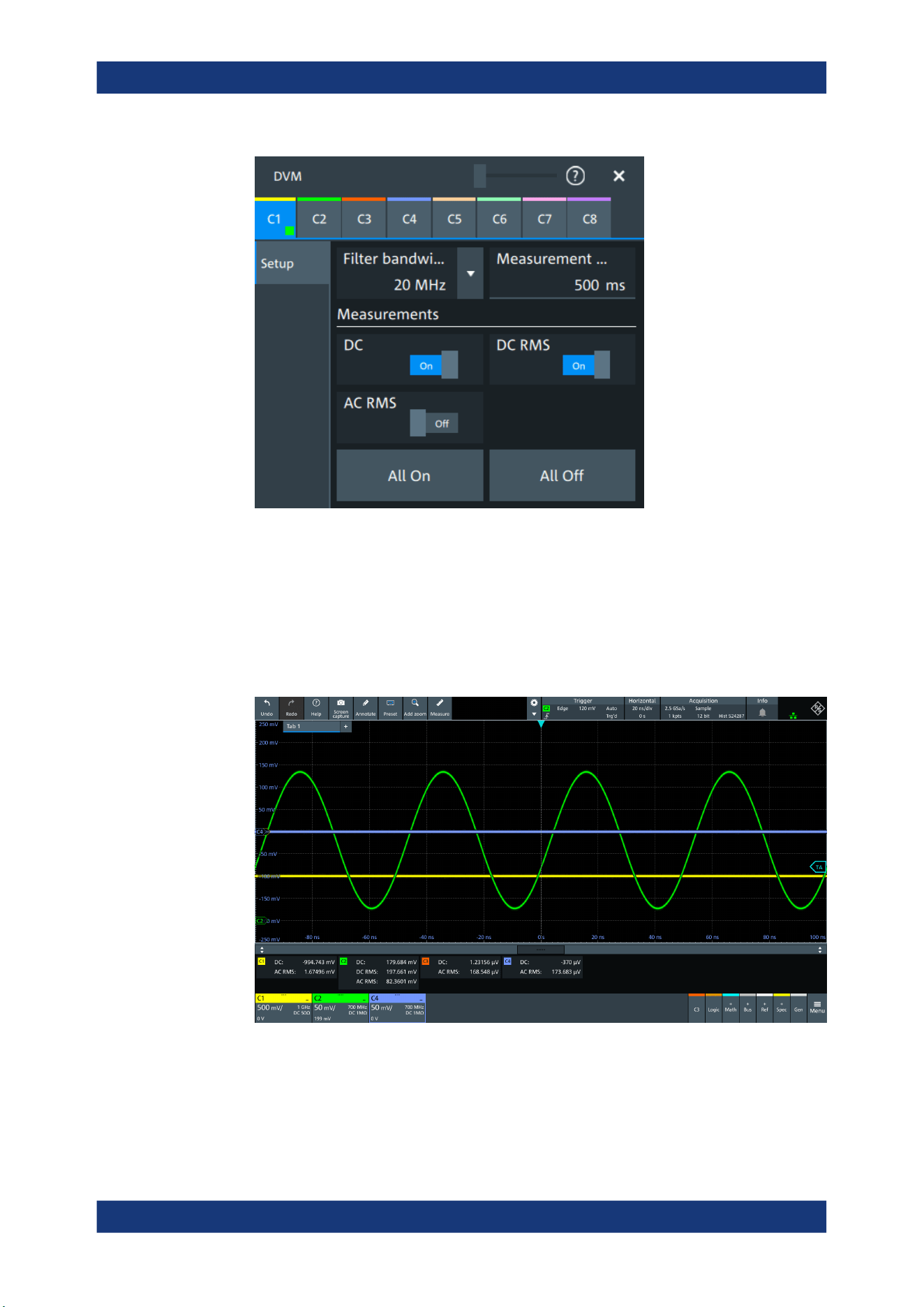Image resolution: width=924 pixels, height=1307 pixels.
Task: Minimize the C2 channel signal tile
Action: click(x=364, y=999)
